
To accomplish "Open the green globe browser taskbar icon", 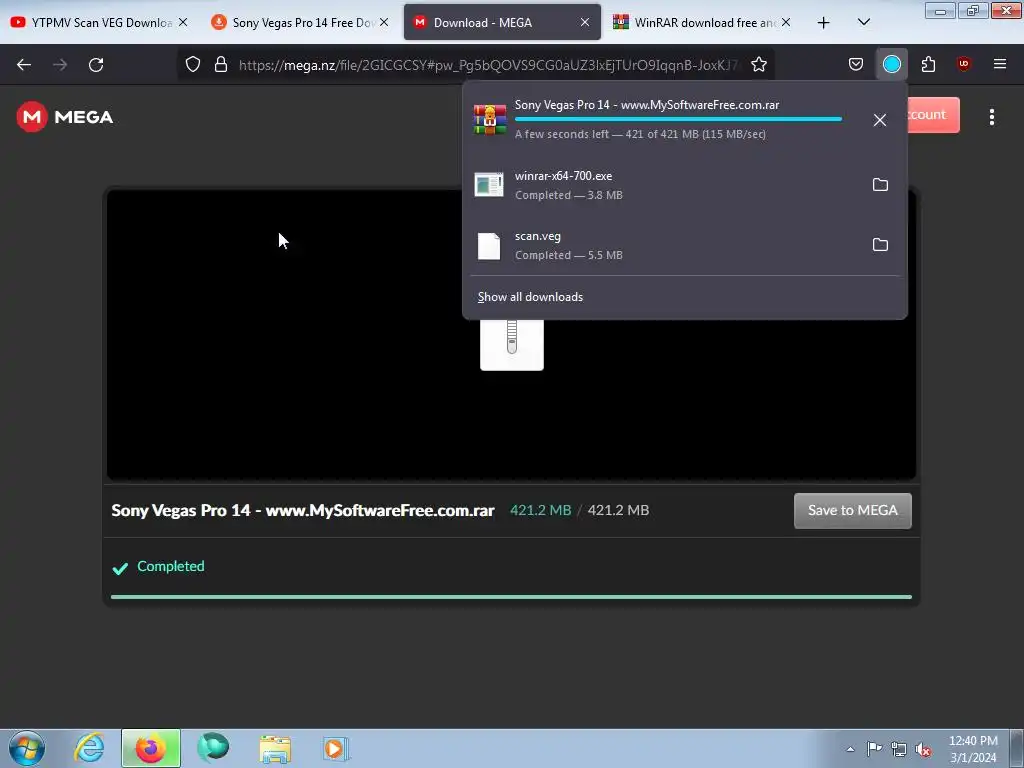I will coord(213,748).
